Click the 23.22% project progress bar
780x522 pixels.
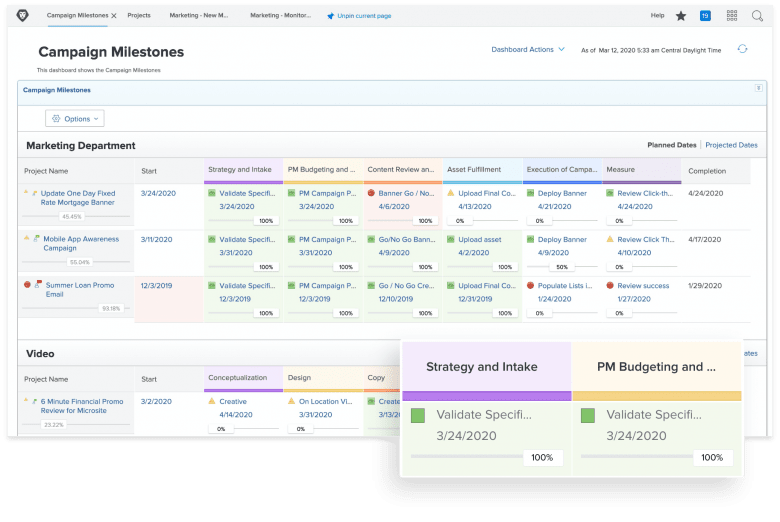[x=76, y=424]
